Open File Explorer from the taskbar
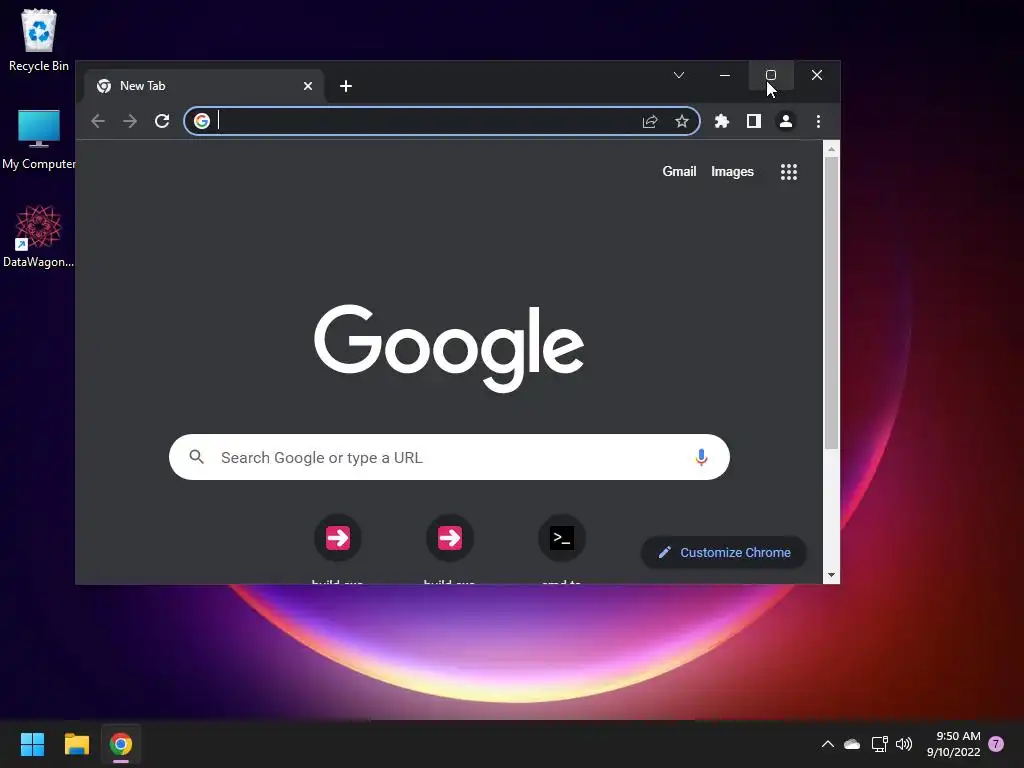Image resolution: width=1024 pixels, height=768 pixels. pos(76,744)
